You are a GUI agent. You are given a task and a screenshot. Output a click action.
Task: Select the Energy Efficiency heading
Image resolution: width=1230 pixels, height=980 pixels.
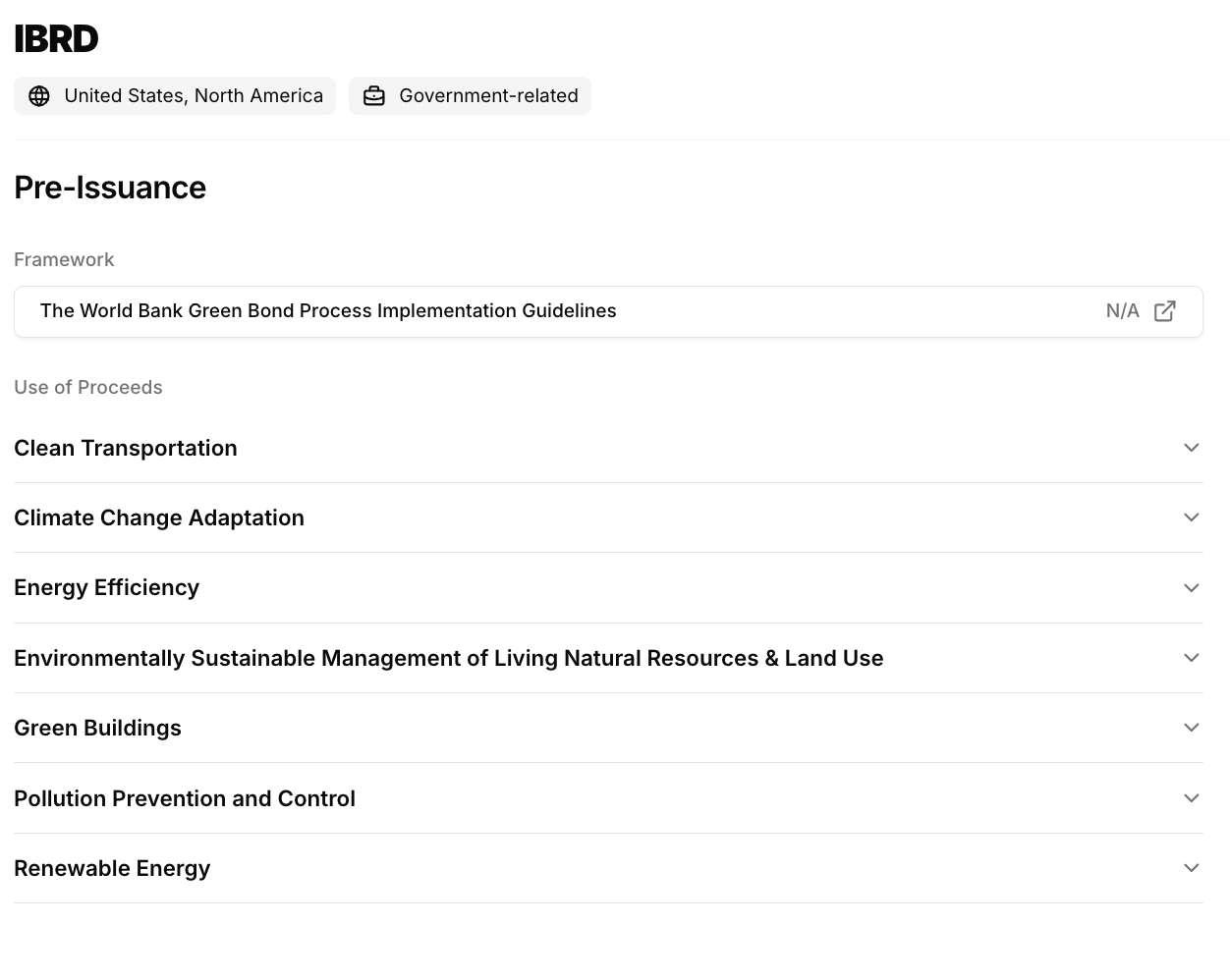click(x=107, y=588)
